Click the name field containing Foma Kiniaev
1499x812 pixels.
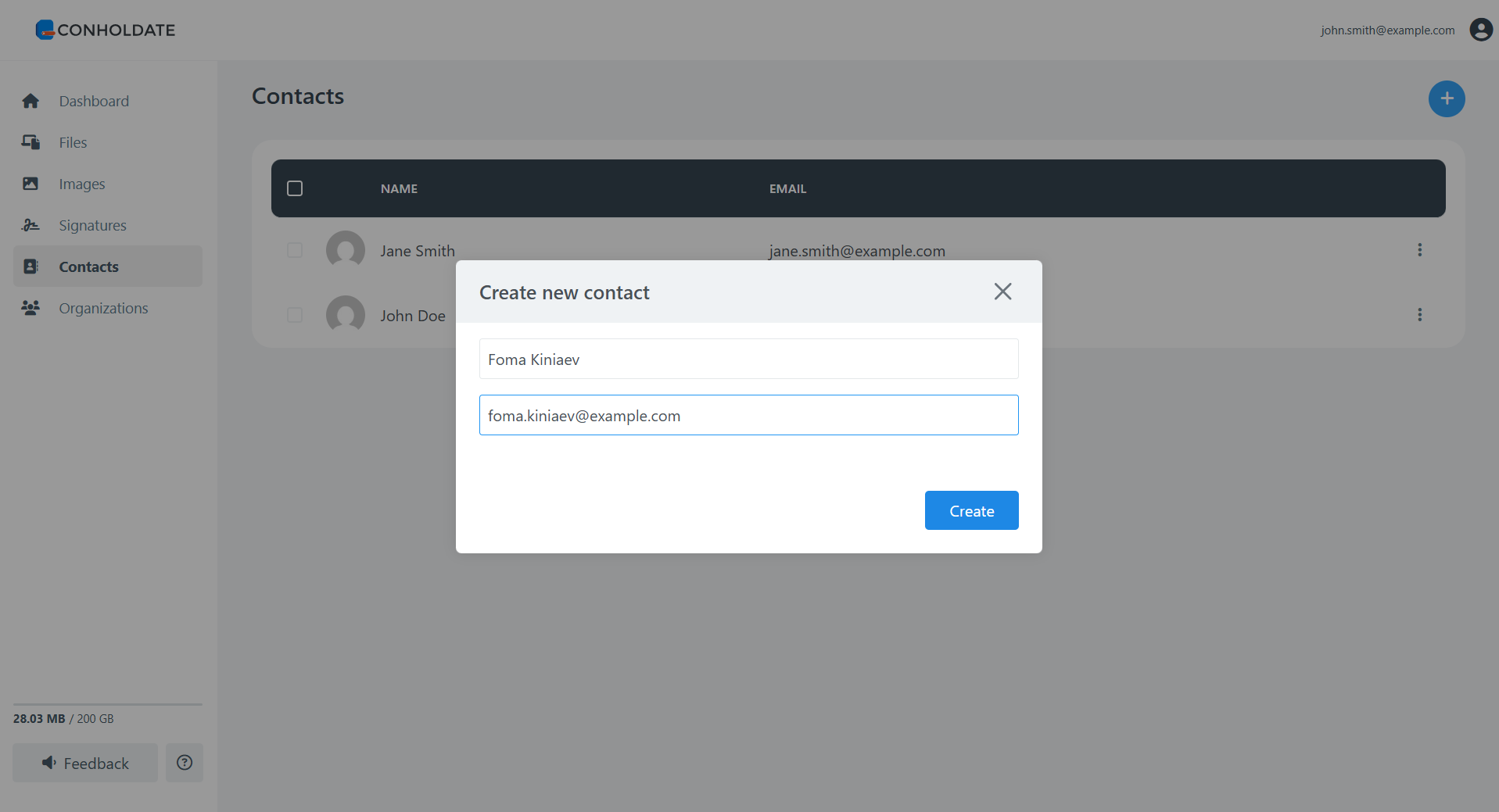(x=748, y=359)
